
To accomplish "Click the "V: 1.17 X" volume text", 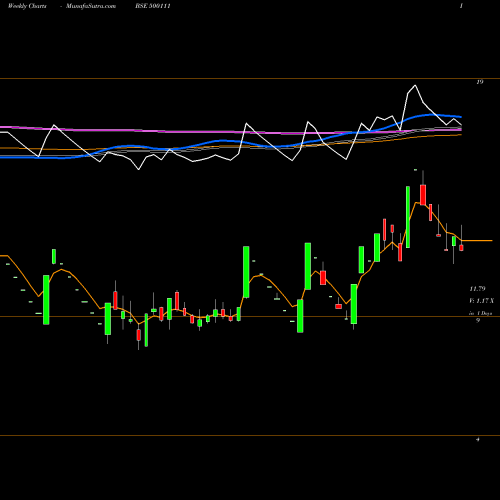I will tap(481, 301).
